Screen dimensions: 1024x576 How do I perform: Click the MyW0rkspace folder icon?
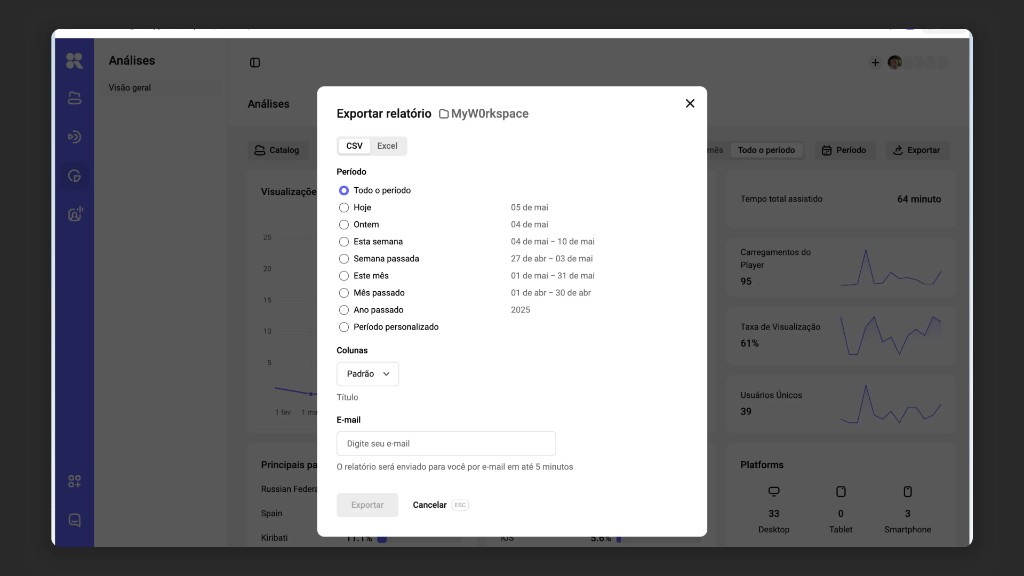click(x=443, y=114)
